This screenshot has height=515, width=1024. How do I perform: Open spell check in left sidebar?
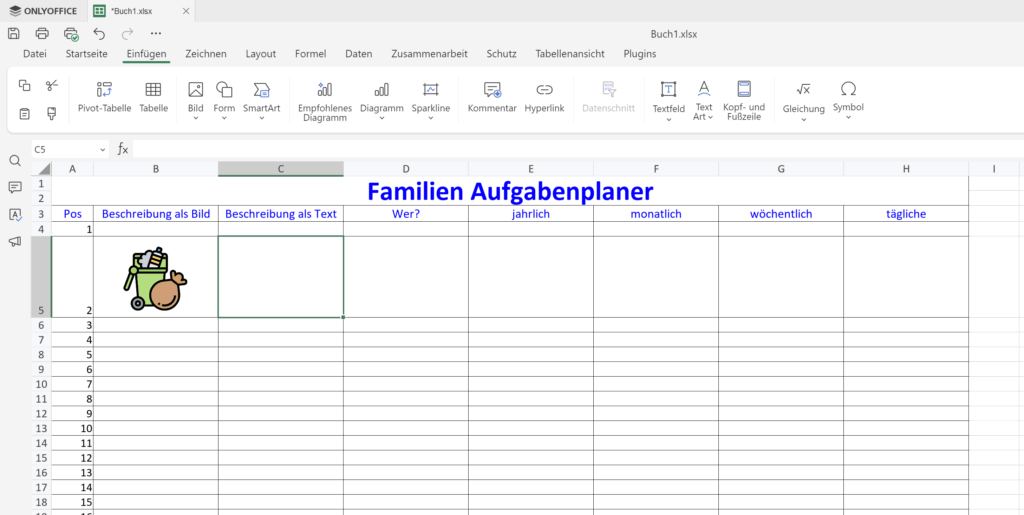click(15, 214)
